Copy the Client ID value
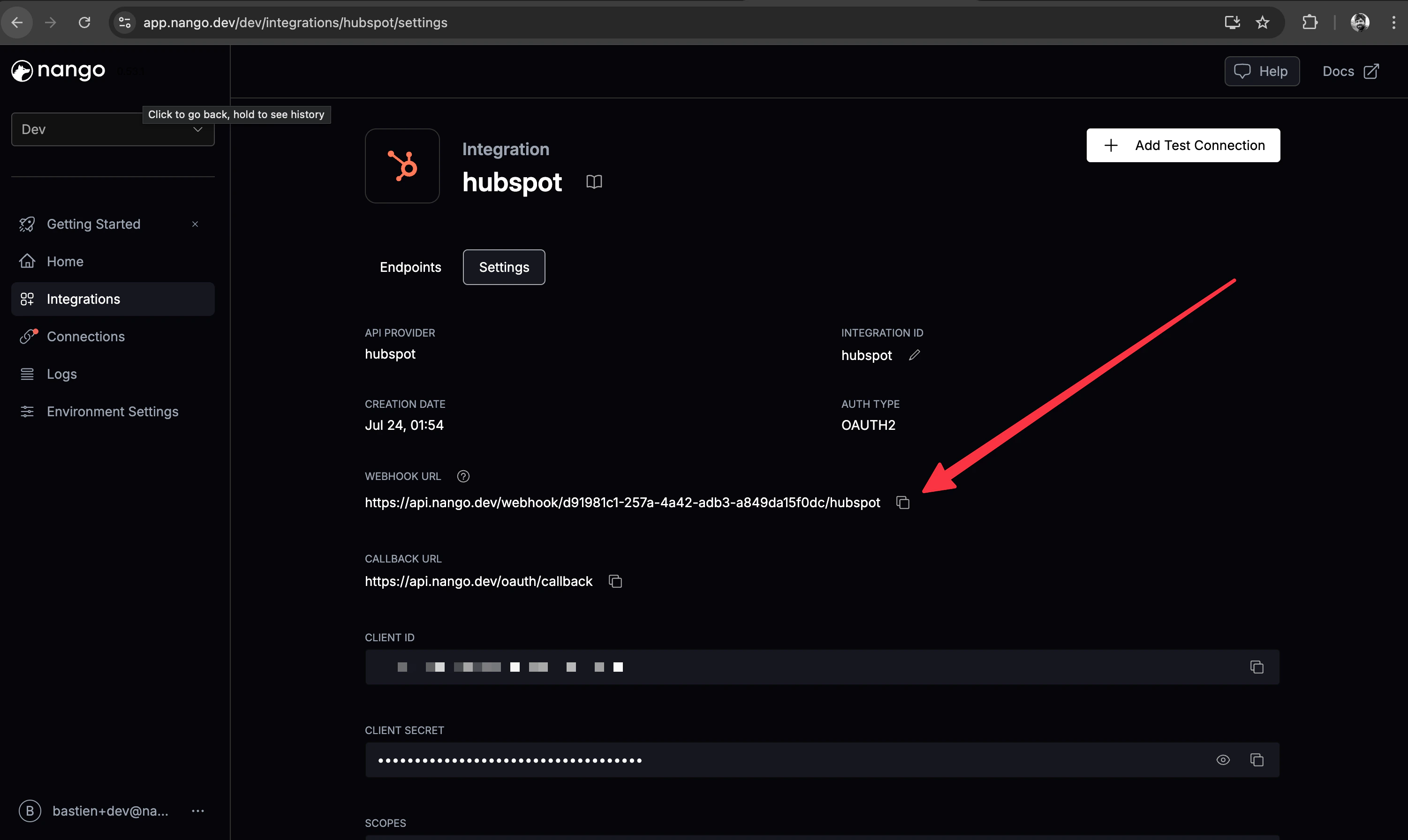The height and width of the screenshot is (840, 1408). coord(1256,667)
